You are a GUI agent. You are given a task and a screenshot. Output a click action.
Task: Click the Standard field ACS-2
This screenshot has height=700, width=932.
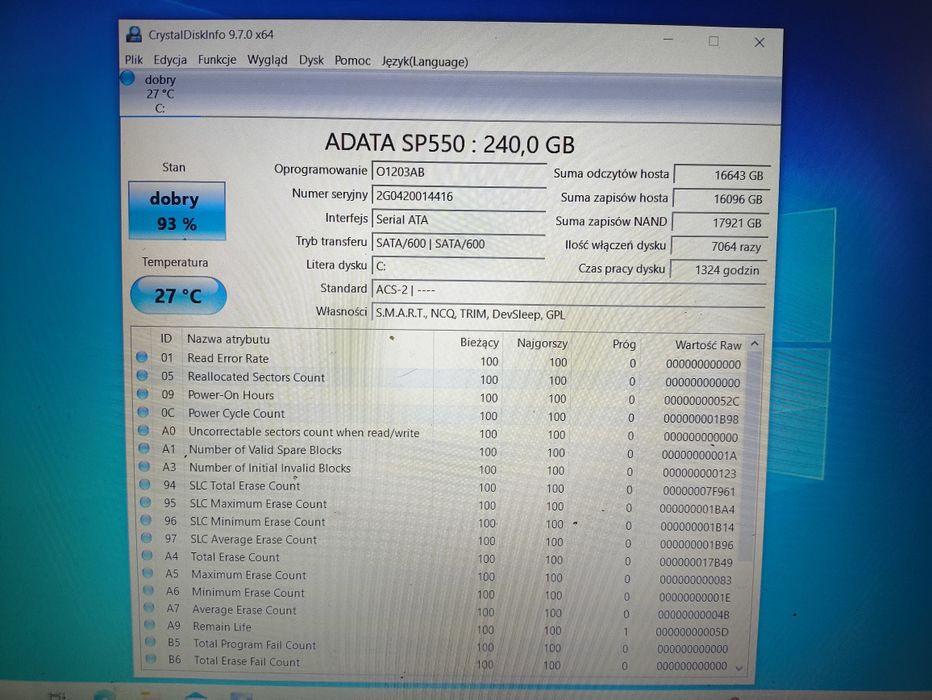(x=568, y=291)
